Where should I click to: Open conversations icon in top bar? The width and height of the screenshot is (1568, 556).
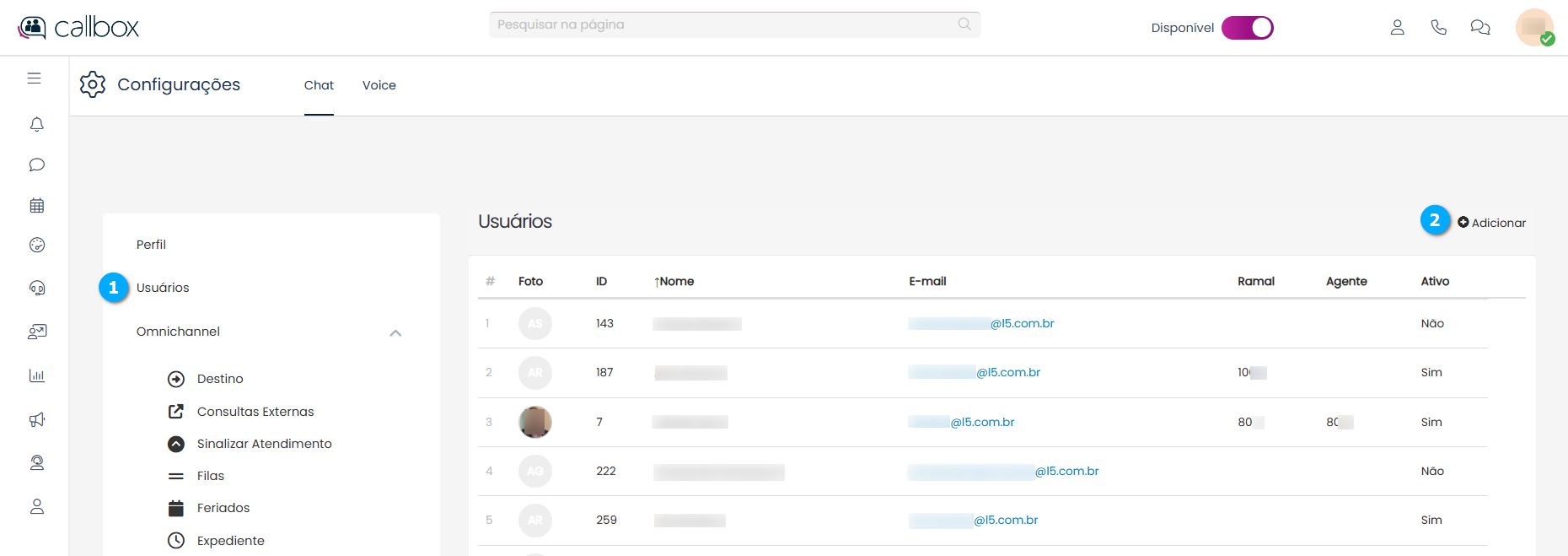click(1479, 28)
